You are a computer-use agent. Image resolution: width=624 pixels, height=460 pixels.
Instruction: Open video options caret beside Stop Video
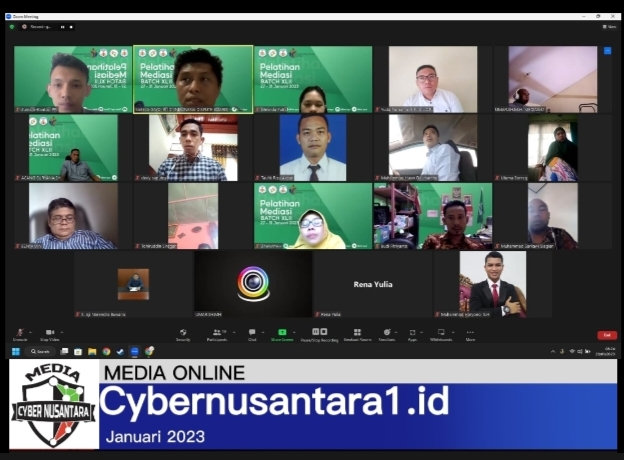(x=62, y=332)
